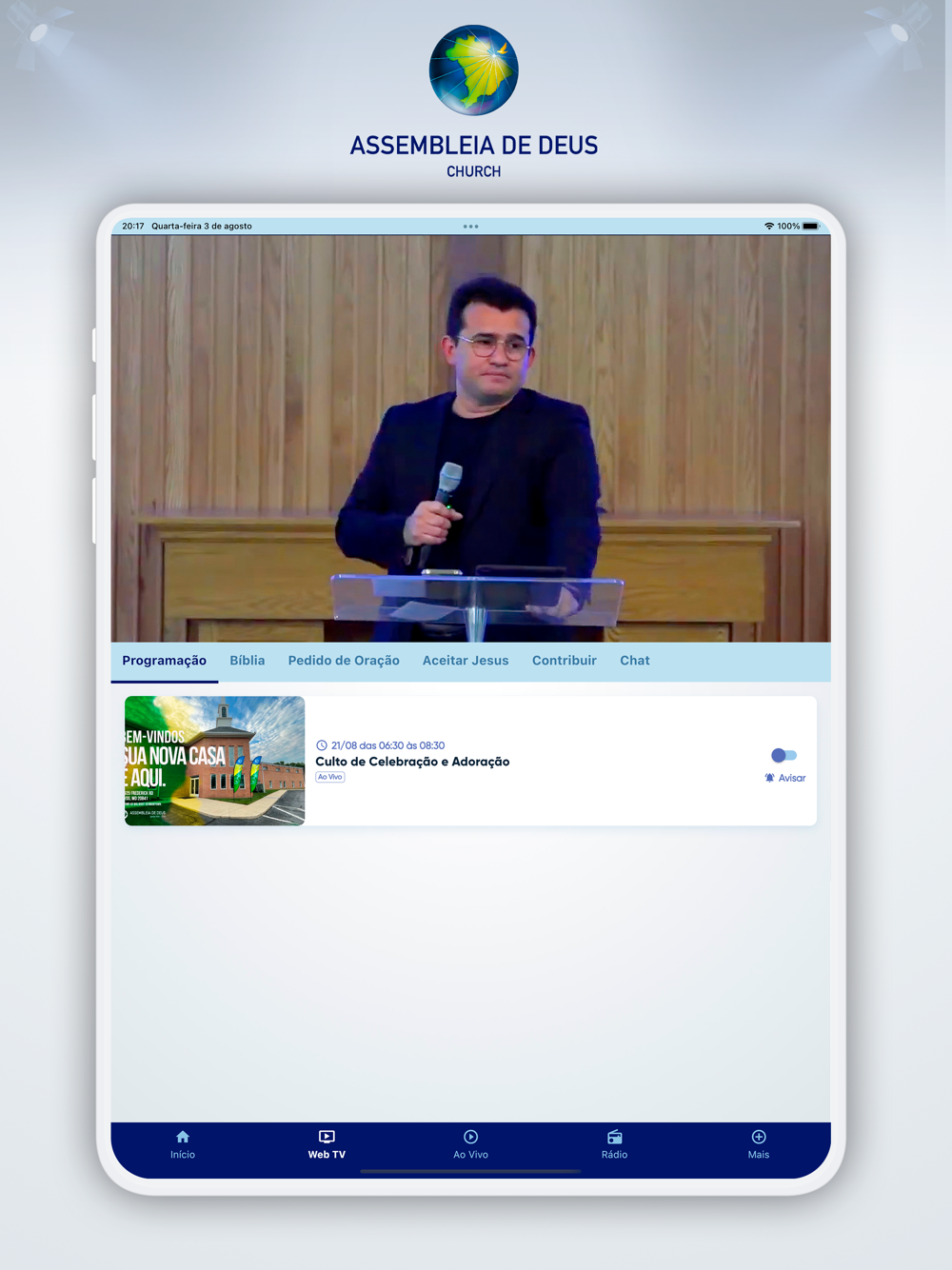Click the bell icon next to Avisar
This screenshot has height=1270, width=952.
[x=769, y=778]
